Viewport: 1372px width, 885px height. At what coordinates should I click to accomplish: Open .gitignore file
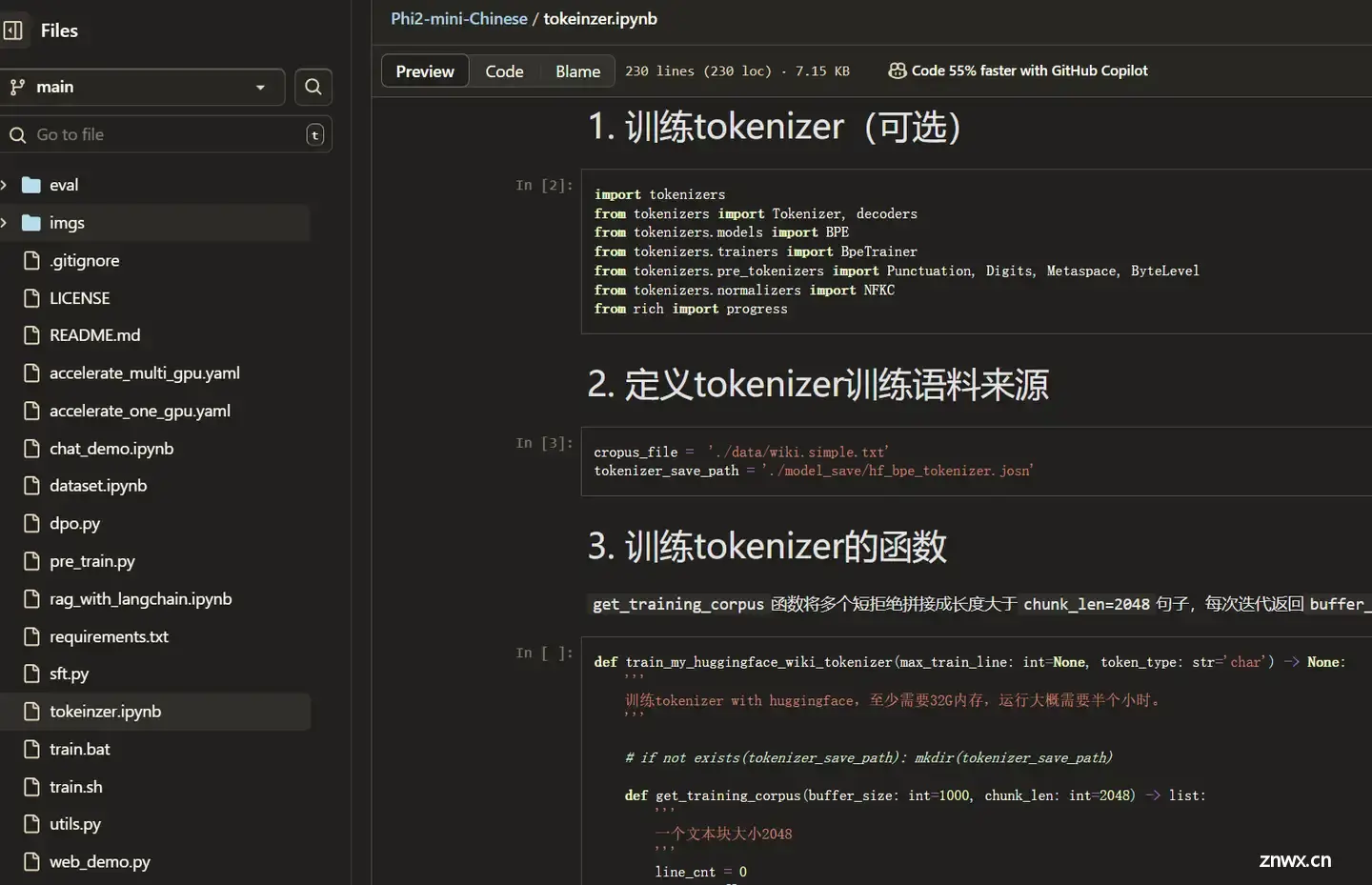[85, 260]
